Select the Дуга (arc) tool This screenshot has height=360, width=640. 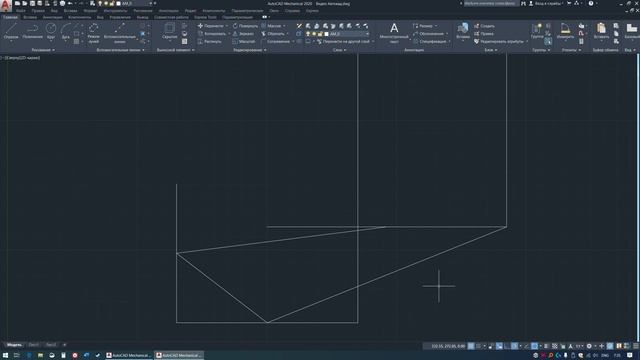(65, 31)
